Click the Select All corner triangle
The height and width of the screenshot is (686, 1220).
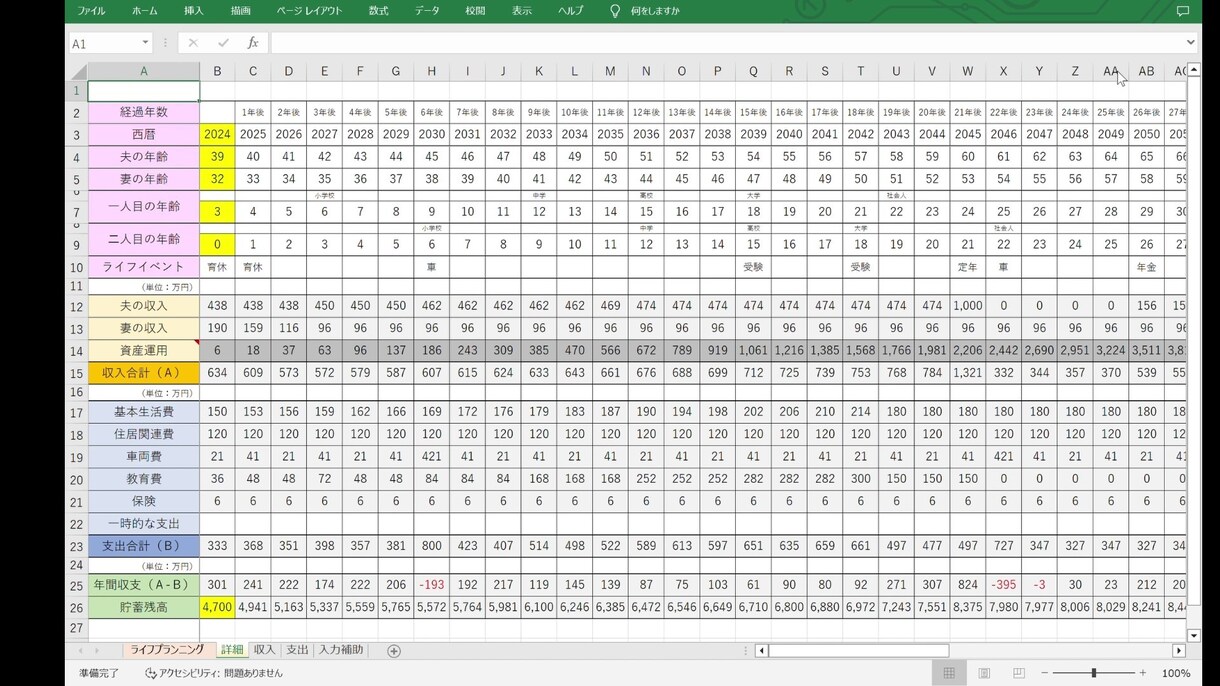pos(76,71)
